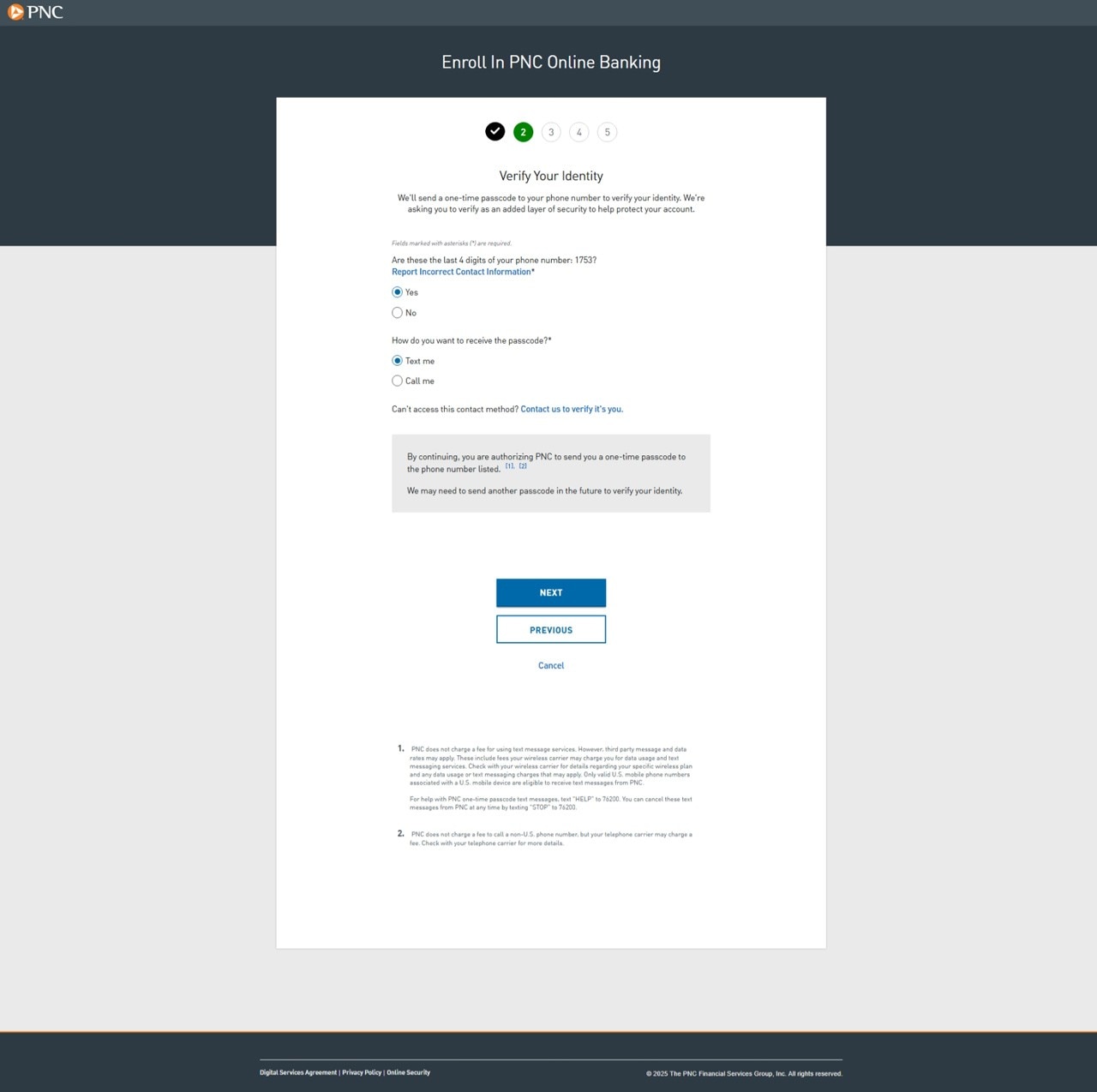This screenshot has width=1097, height=1092.
Task: Click the PNC logo in the header
Action: tap(35, 12)
